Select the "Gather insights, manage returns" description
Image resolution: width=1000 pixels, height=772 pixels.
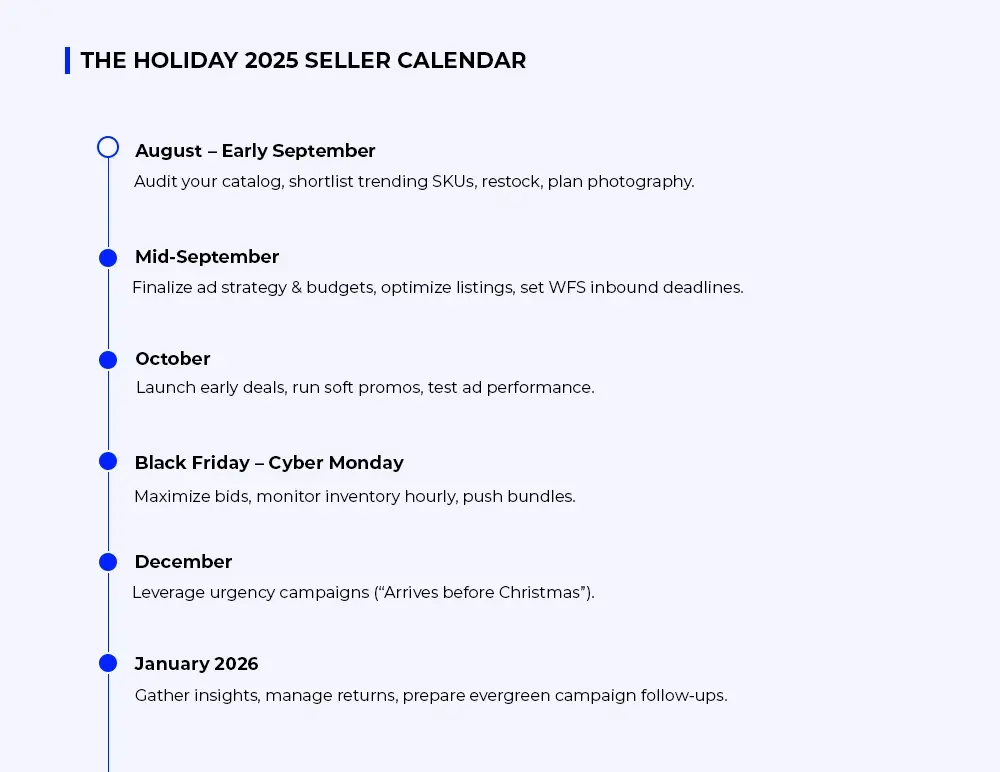click(x=431, y=696)
